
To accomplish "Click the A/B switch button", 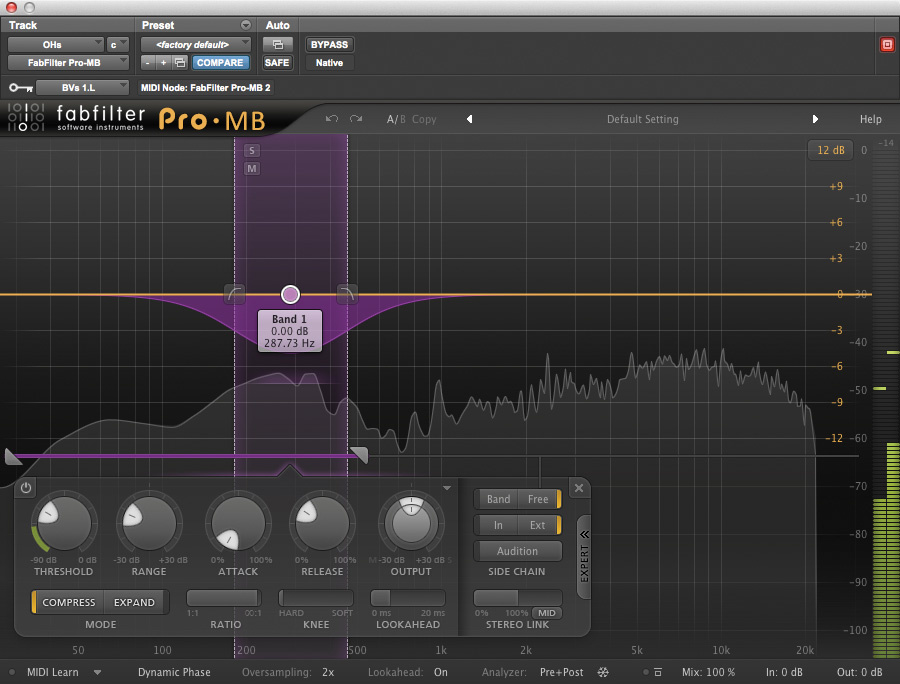I will [x=396, y=119].
